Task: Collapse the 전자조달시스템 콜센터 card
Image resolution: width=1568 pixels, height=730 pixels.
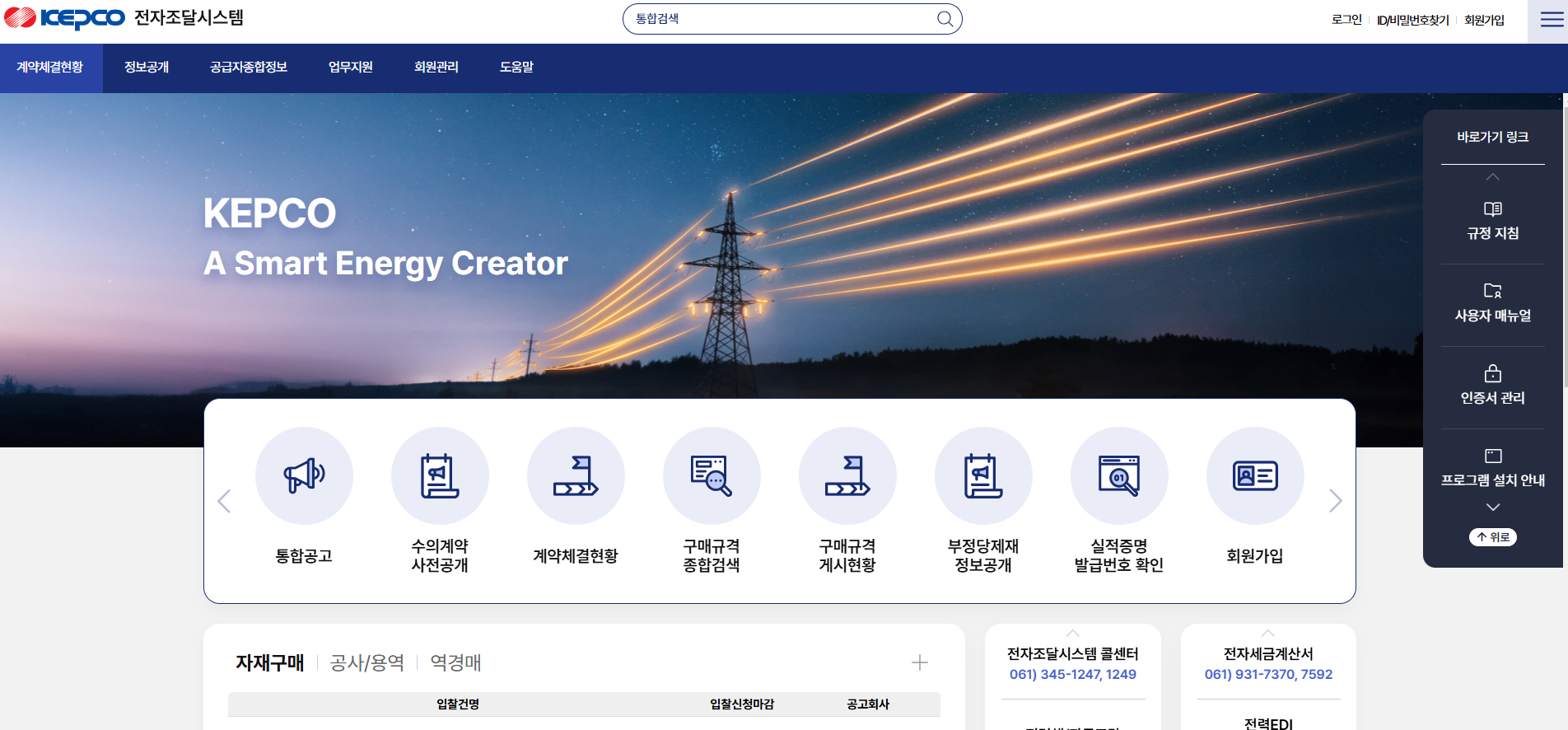Action: coord(1072,634)
